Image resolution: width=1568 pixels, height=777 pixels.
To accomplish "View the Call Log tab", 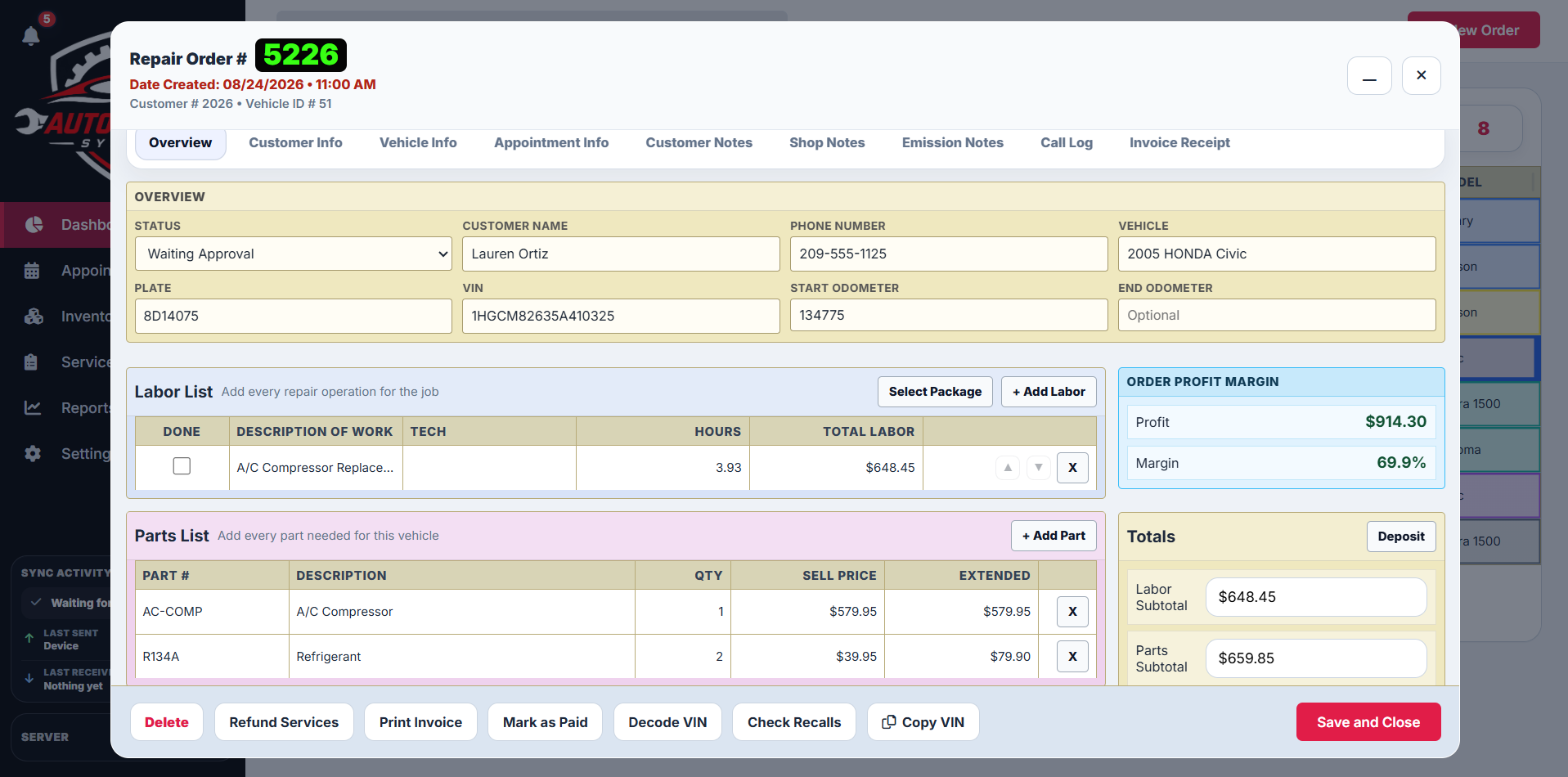I will (x=1067, y=143).
